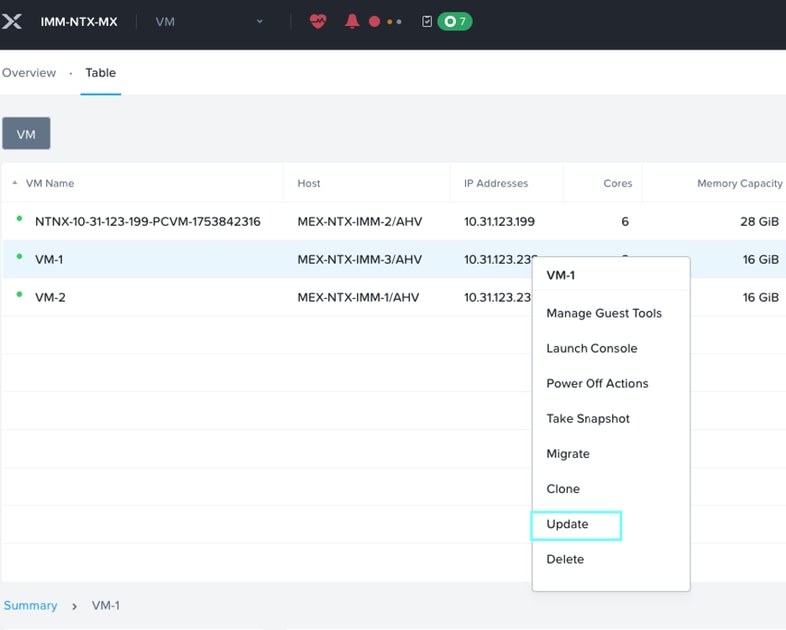Choose Clone from context menu
The image size is (786, 630).
(563, 489)
